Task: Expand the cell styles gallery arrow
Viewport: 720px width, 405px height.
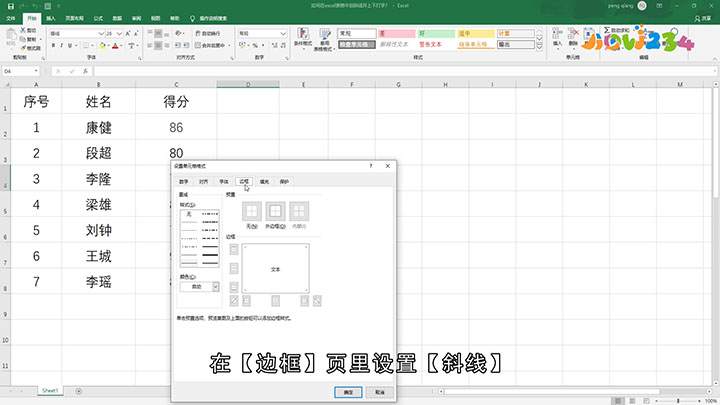Action: (x=540, y=46)
